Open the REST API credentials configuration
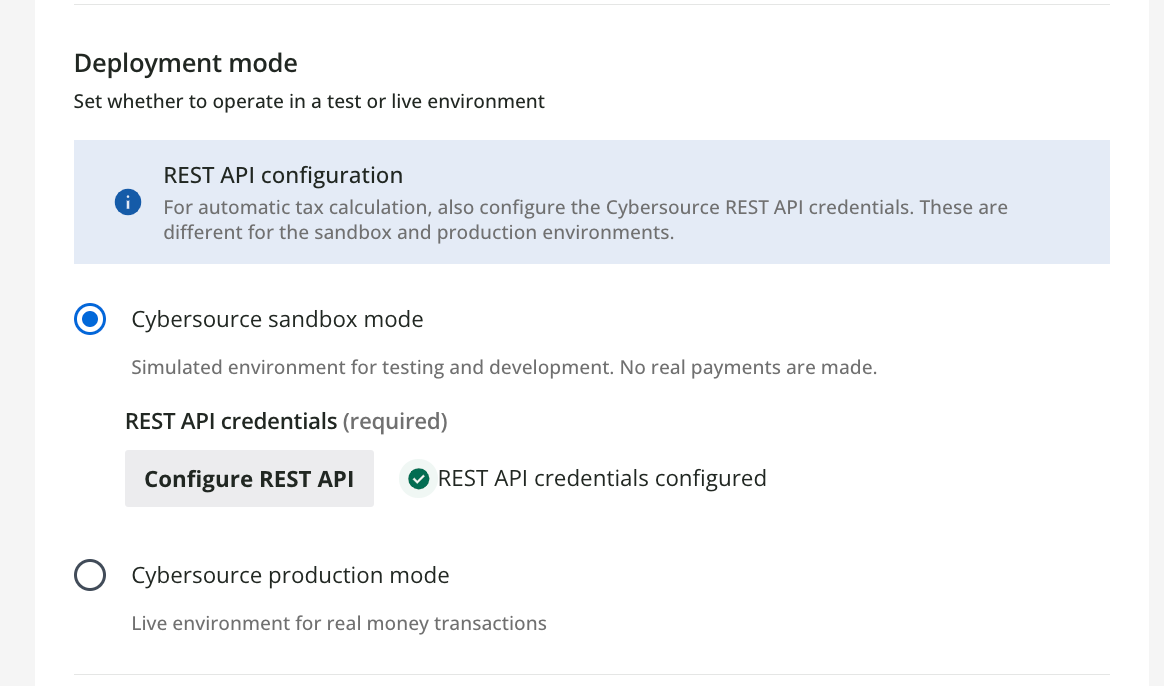This screenshot has width=1164, height=686. [x=249, y=478]
